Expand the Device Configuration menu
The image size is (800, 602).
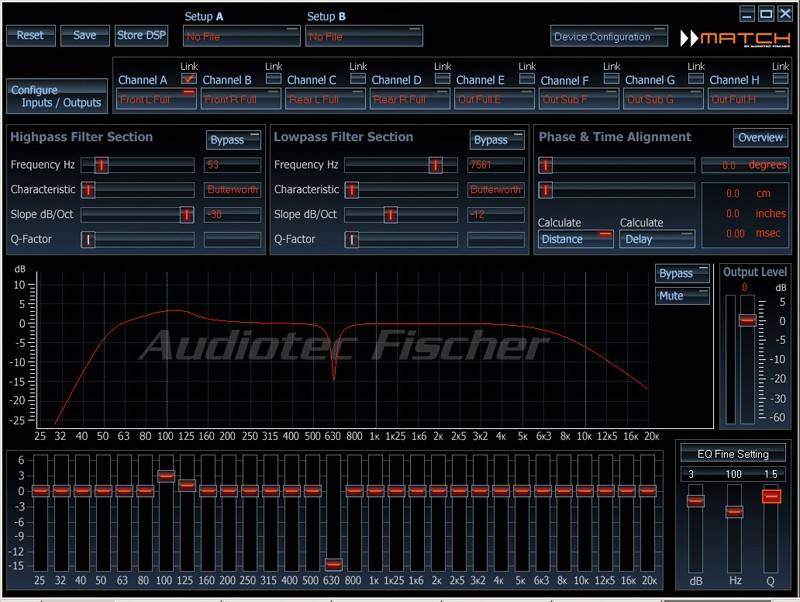point(609,36)
